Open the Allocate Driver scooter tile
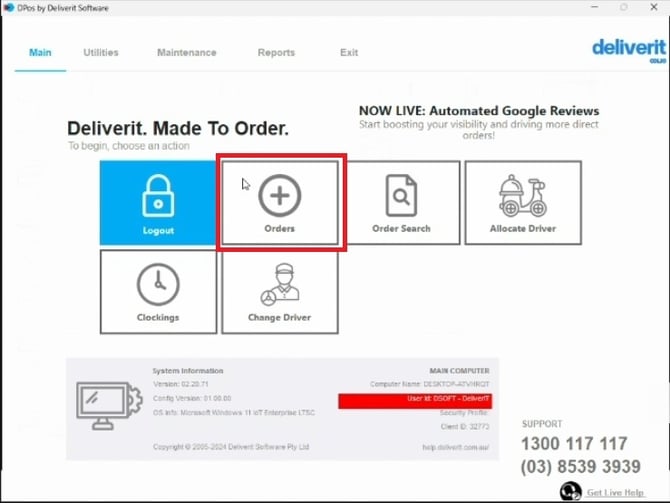 (x=523, y=203)
